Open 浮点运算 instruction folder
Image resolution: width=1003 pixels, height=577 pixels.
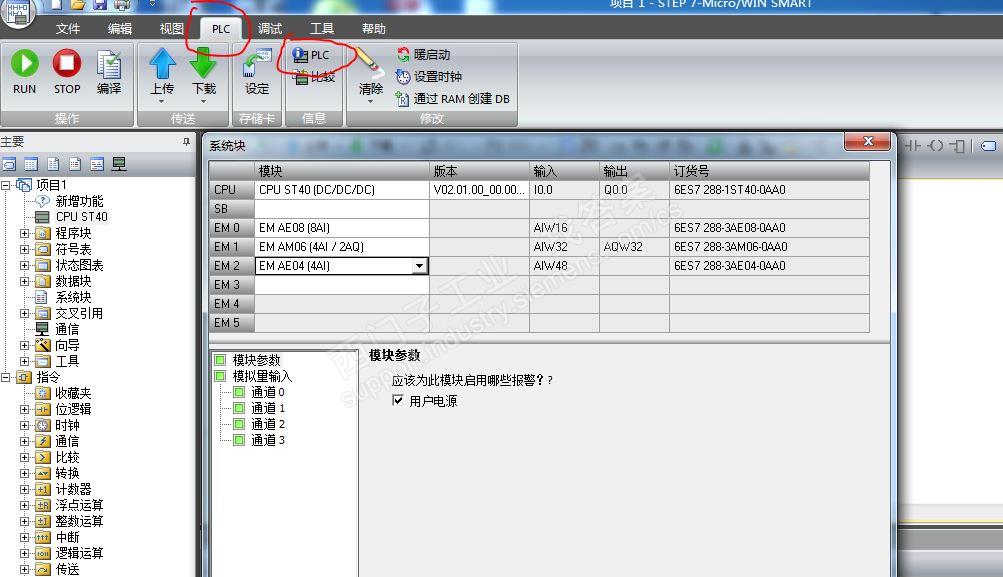click(x=69, y=505)
